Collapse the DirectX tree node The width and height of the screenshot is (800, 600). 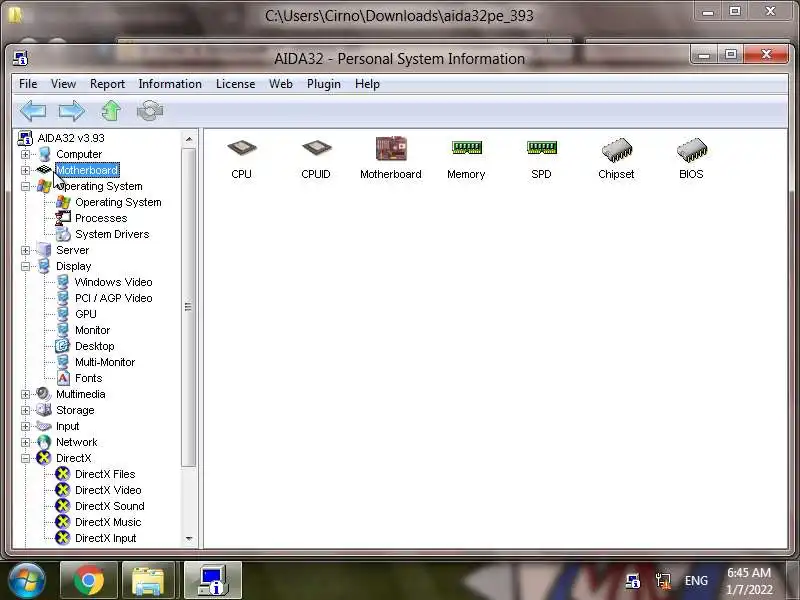click(x=25, y=458)
